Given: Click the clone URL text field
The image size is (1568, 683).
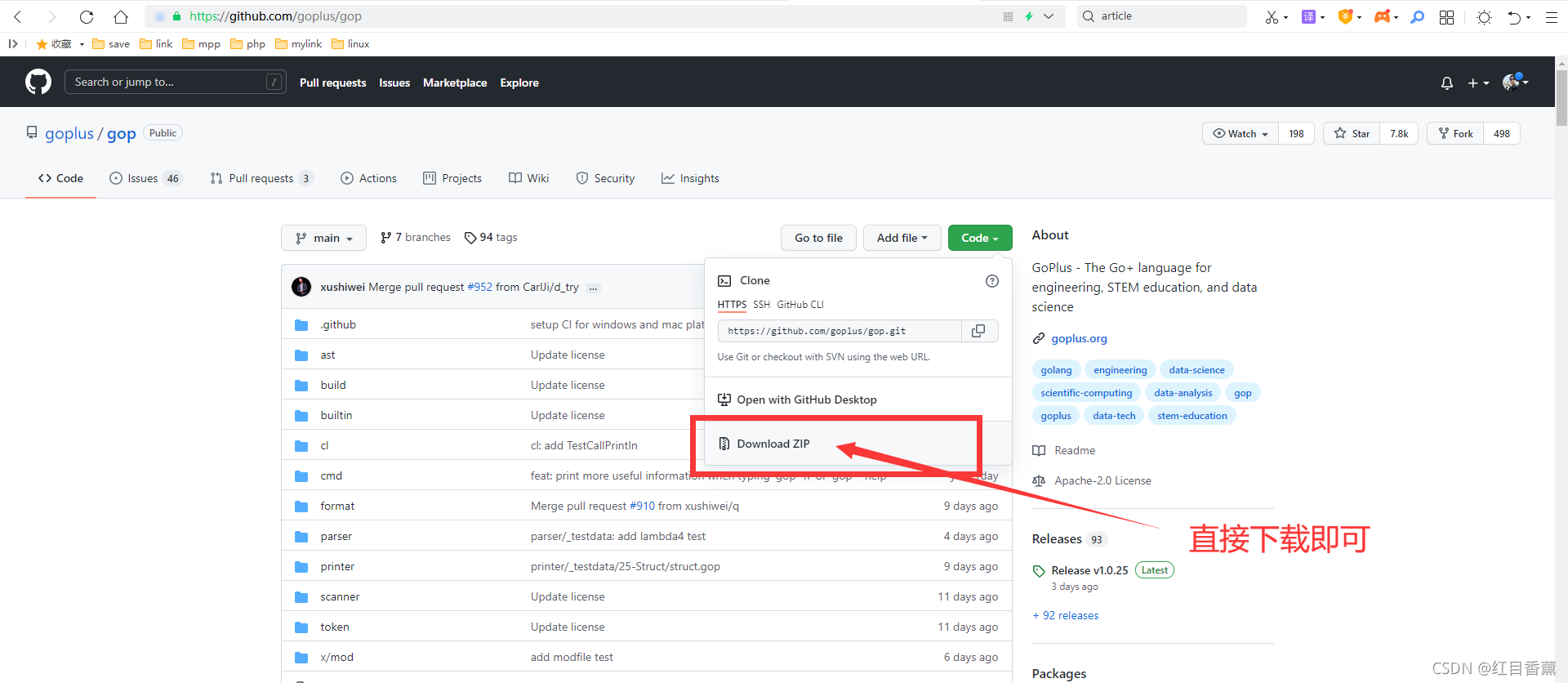Looking at the screenshot, I should click(x=840, y=331).
